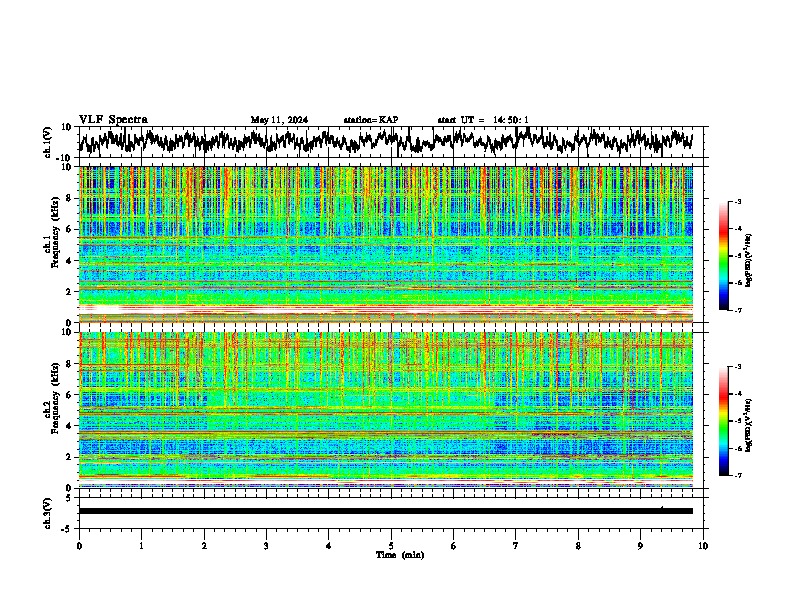Click the time axis tick label '10' under the ch.3 panel
The height and width of the screenshot is (612, 792).
click(x=703, y=546)
